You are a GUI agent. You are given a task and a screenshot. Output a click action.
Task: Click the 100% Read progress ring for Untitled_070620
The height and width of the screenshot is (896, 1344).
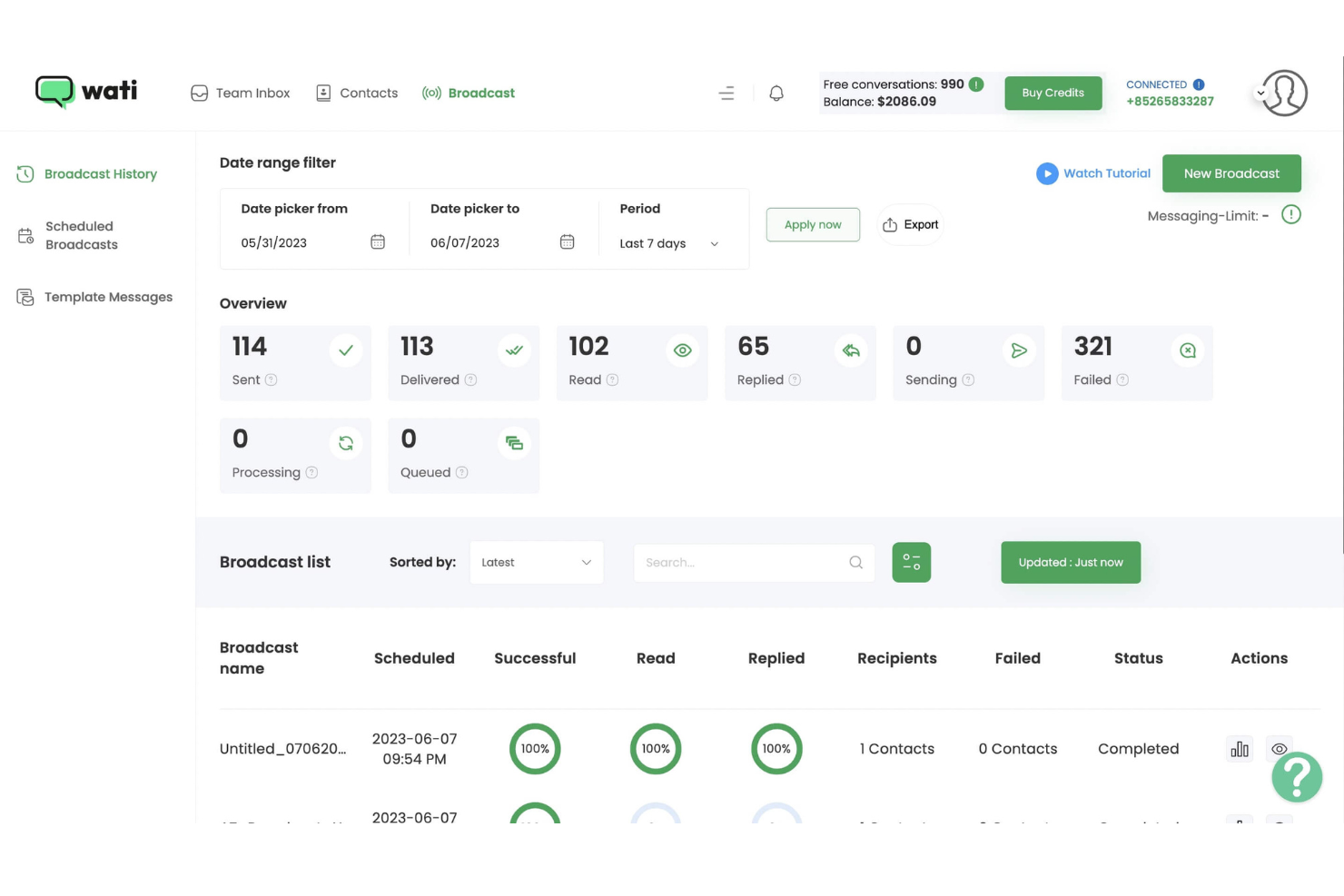(x=656, y=748)
